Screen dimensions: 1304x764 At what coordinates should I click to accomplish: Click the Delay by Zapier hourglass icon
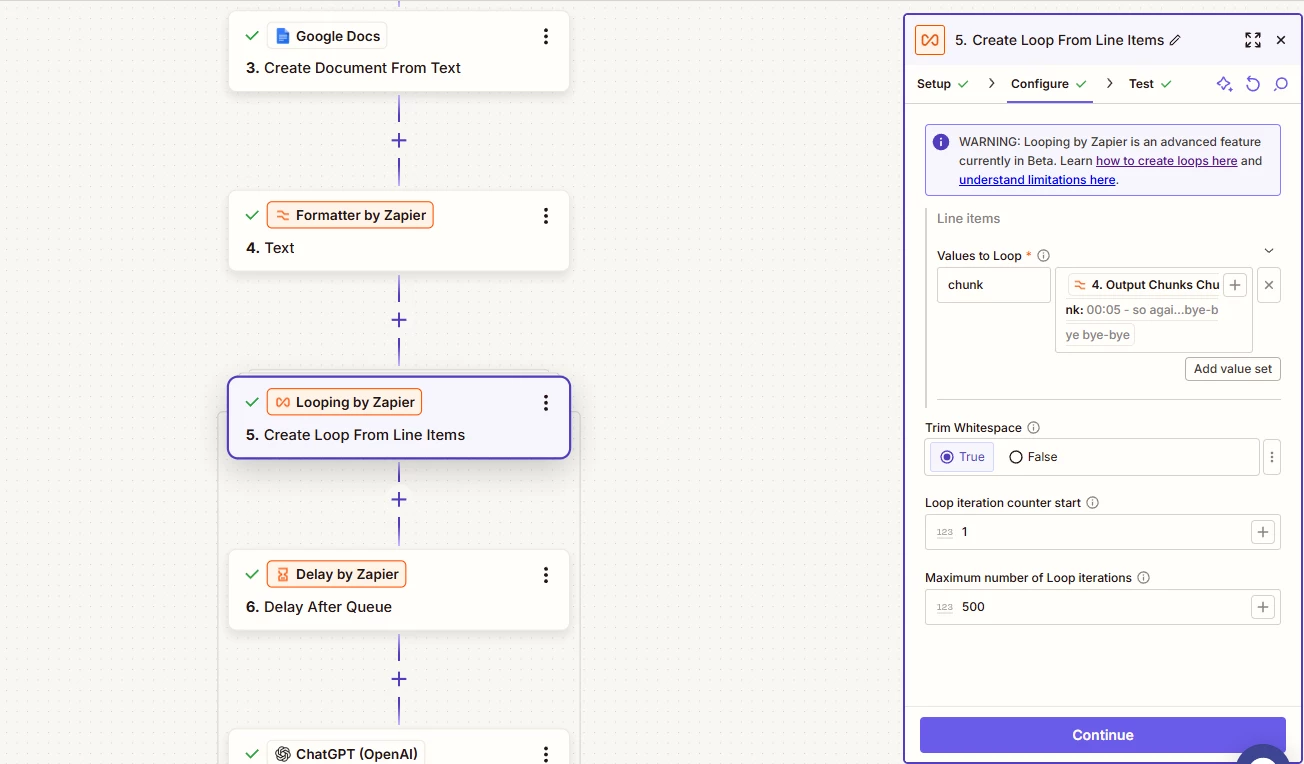pos(282,574)
